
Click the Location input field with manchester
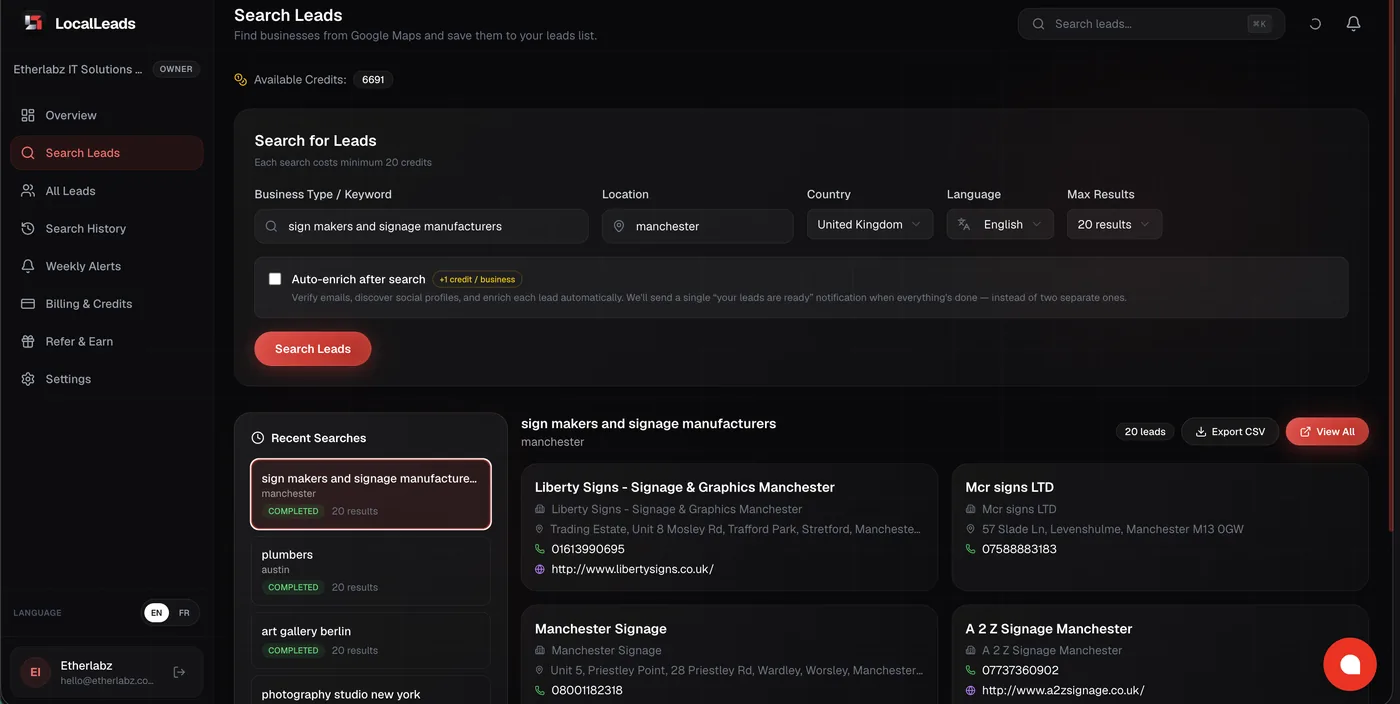[697, 226]
